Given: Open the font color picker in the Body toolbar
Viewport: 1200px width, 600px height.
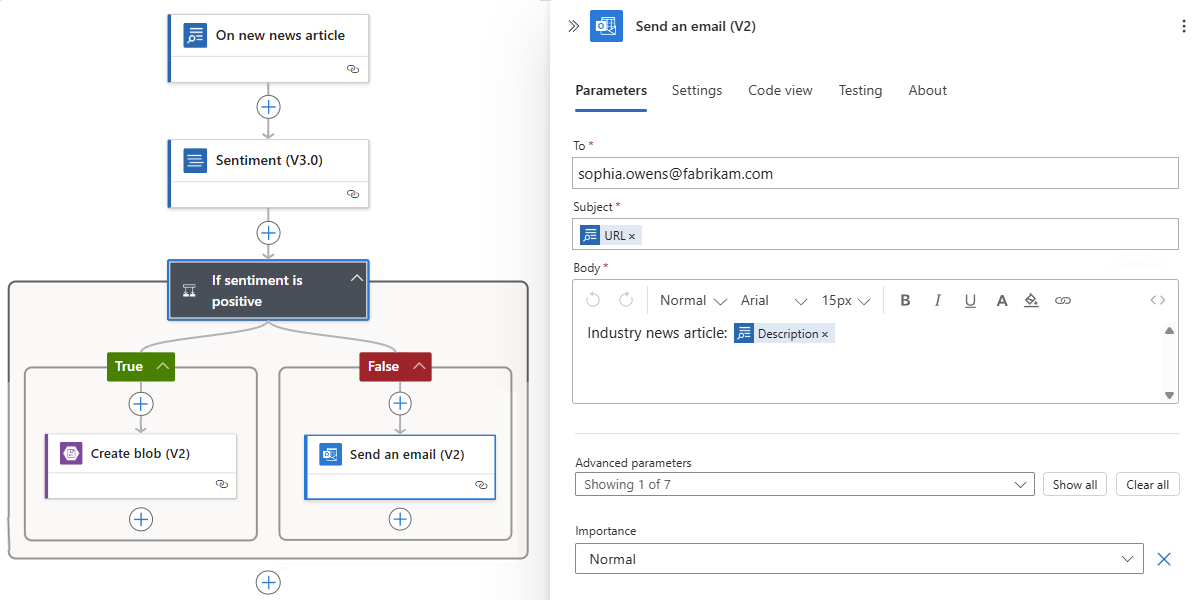Looking at the screenshot, I should click(x=1002, y=300).
